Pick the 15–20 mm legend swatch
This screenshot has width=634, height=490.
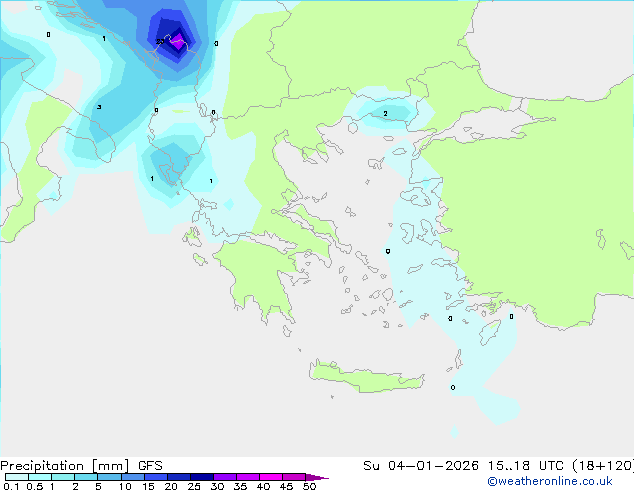tap(156, 477)
